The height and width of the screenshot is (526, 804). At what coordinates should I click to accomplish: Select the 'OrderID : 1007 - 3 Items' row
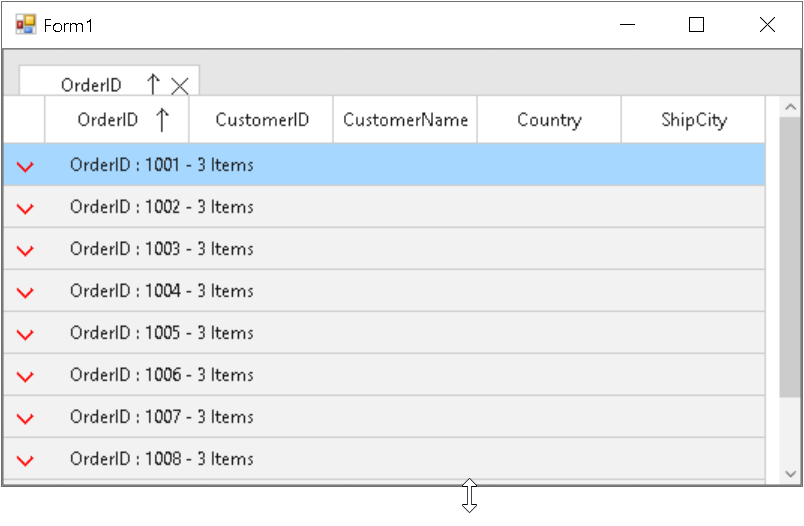point(384,417)
